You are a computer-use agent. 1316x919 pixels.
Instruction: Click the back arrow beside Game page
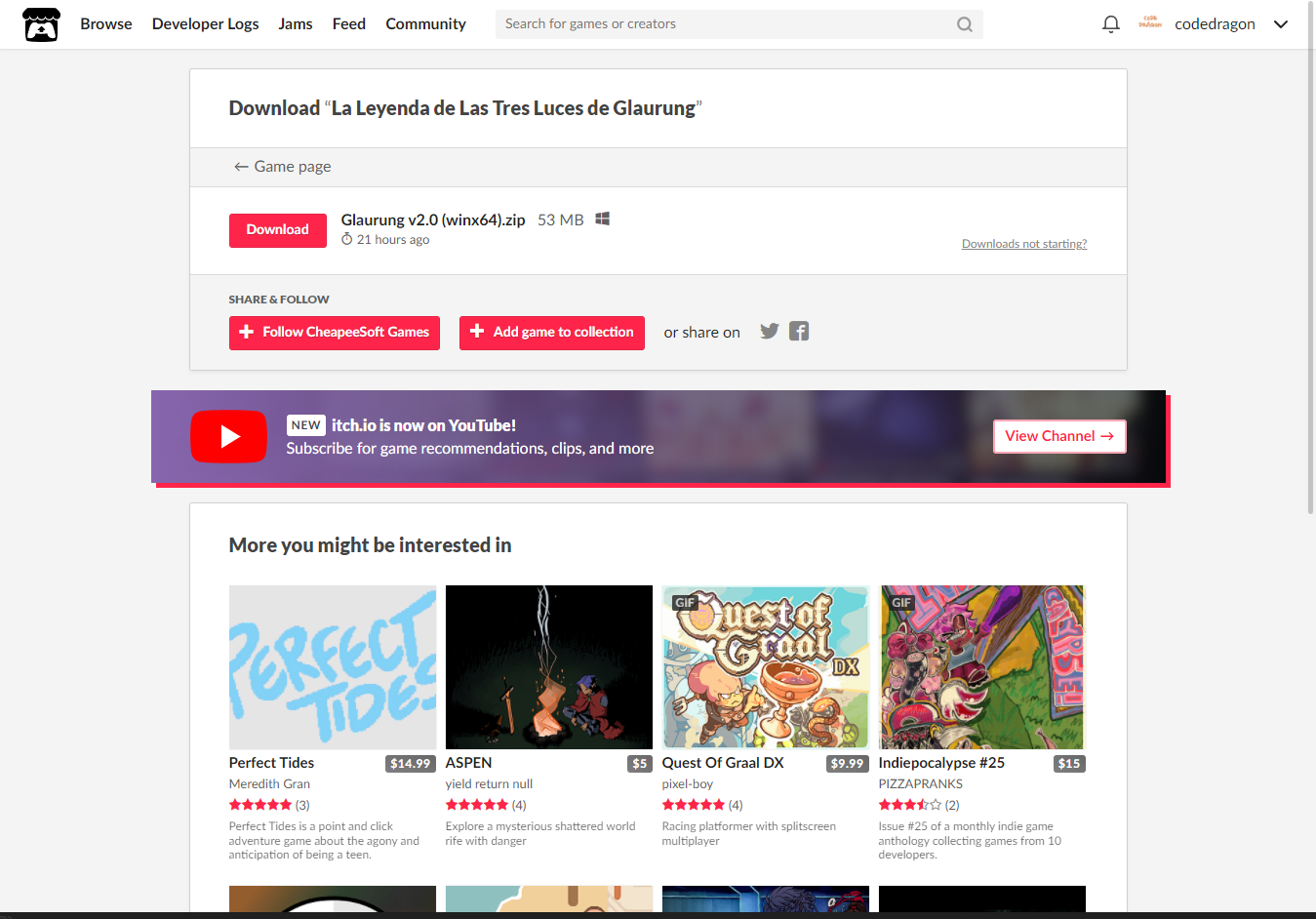coord(241,167)
